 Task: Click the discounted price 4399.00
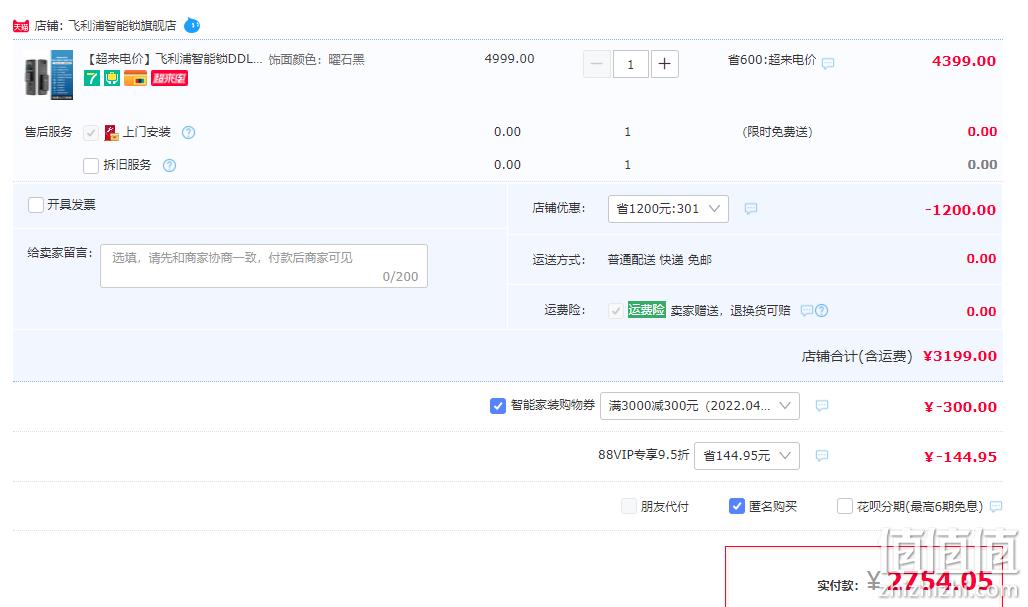(x=964, y=61)
